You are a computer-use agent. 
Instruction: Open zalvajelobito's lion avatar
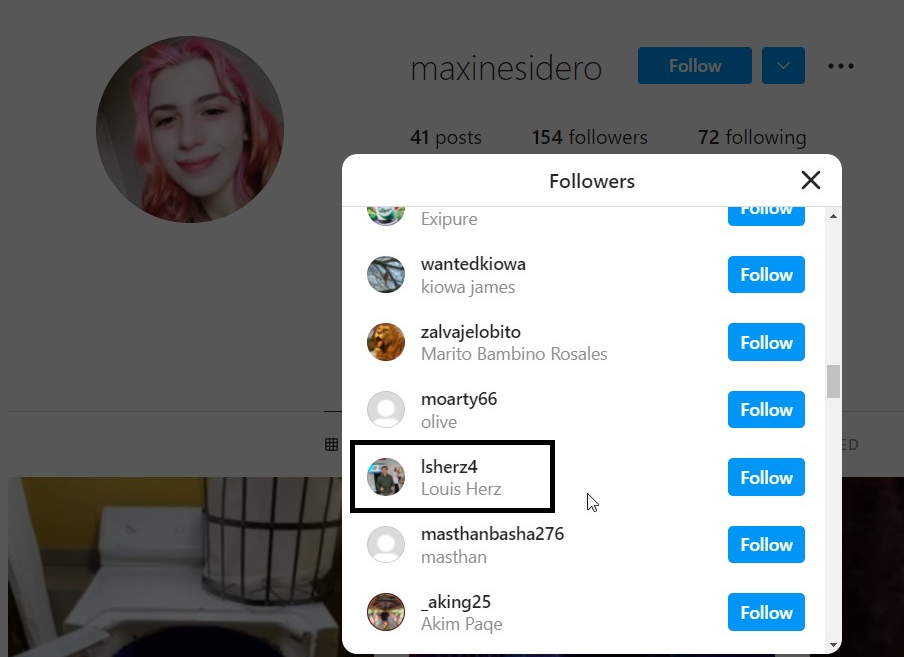(x=386, y=342)
